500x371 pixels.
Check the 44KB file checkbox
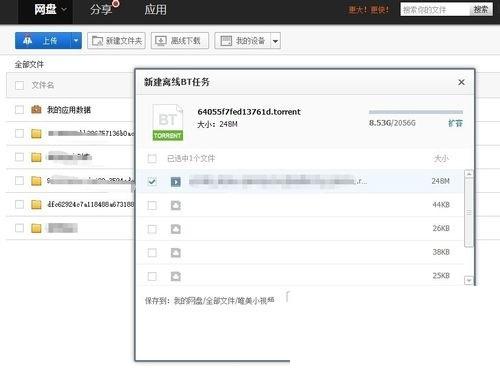tap(152, 205)
